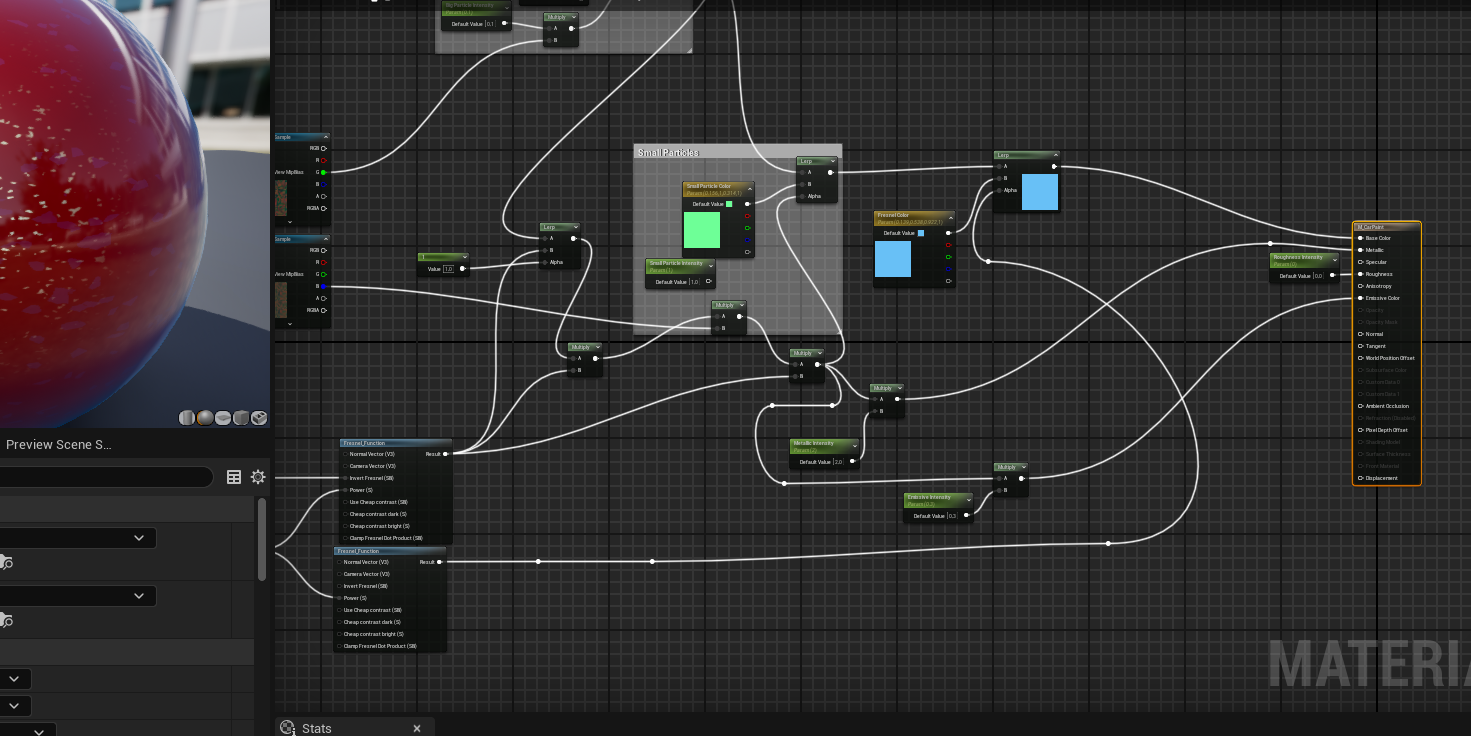Click the Emissive Intensity default value field
Viewport: 1471px width, 736px height.
(951, 516)
